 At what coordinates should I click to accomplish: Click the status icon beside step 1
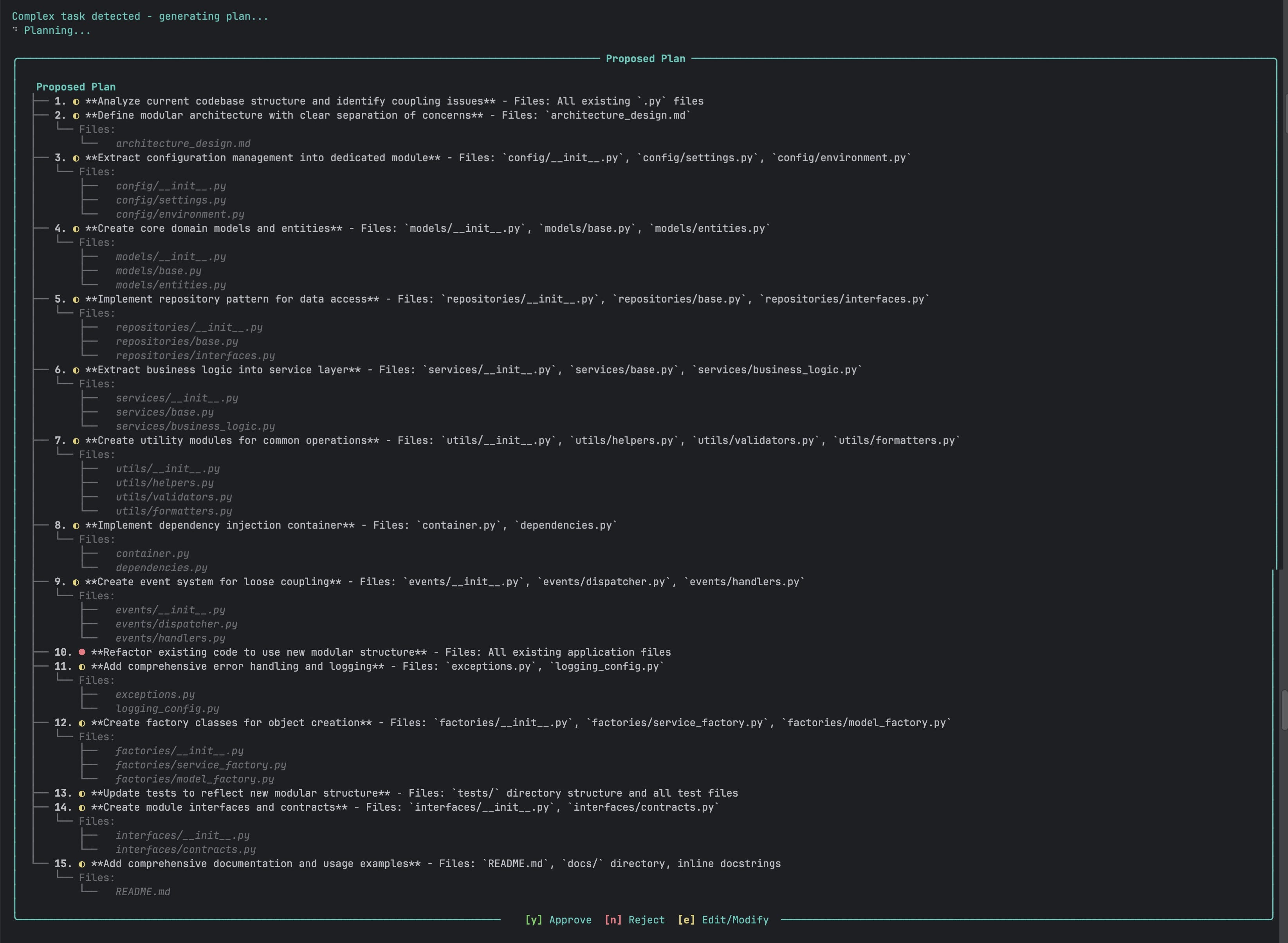(x=76, y=102)
